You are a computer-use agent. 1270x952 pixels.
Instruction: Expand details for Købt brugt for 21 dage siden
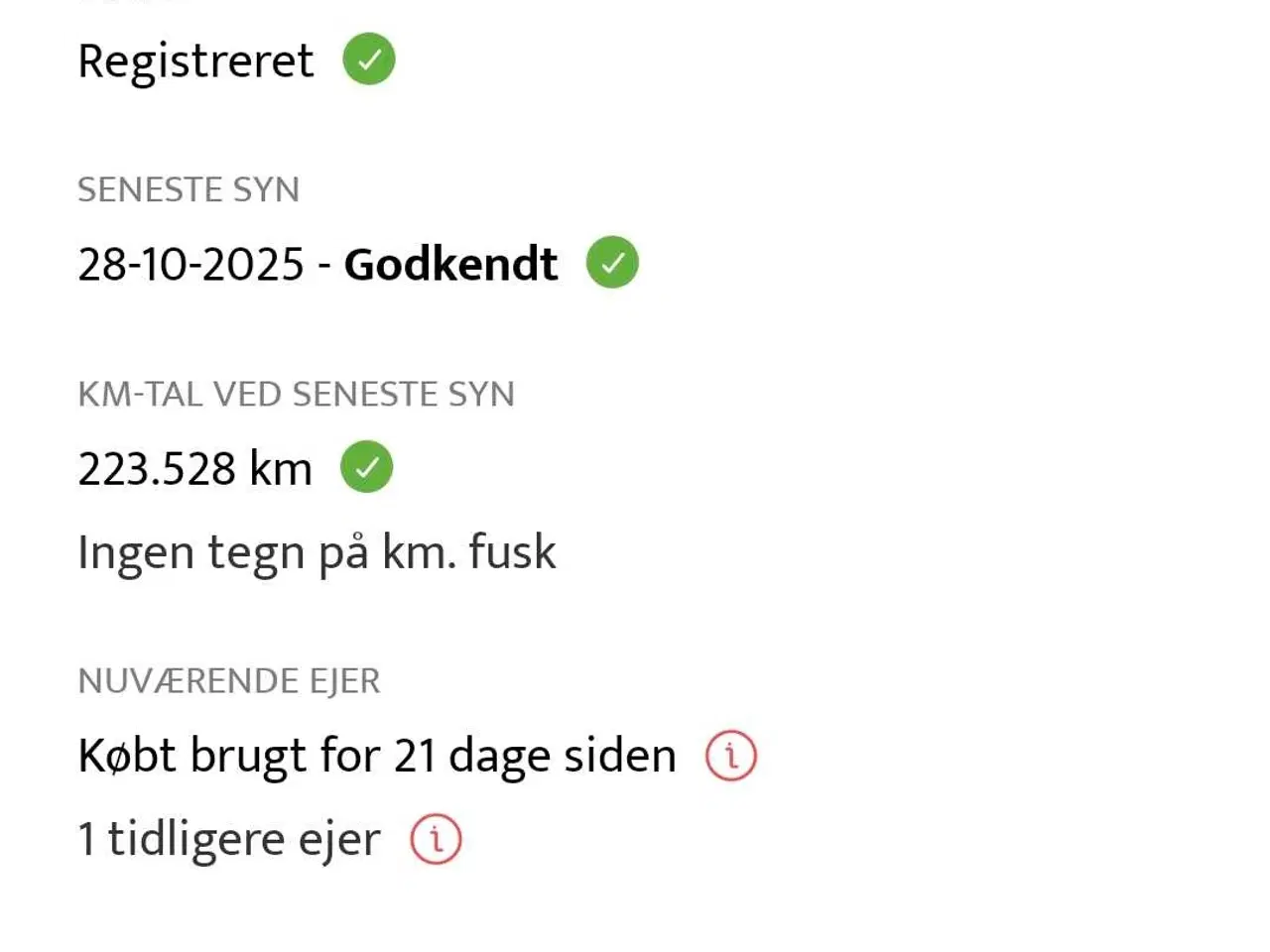pos(729,755)
